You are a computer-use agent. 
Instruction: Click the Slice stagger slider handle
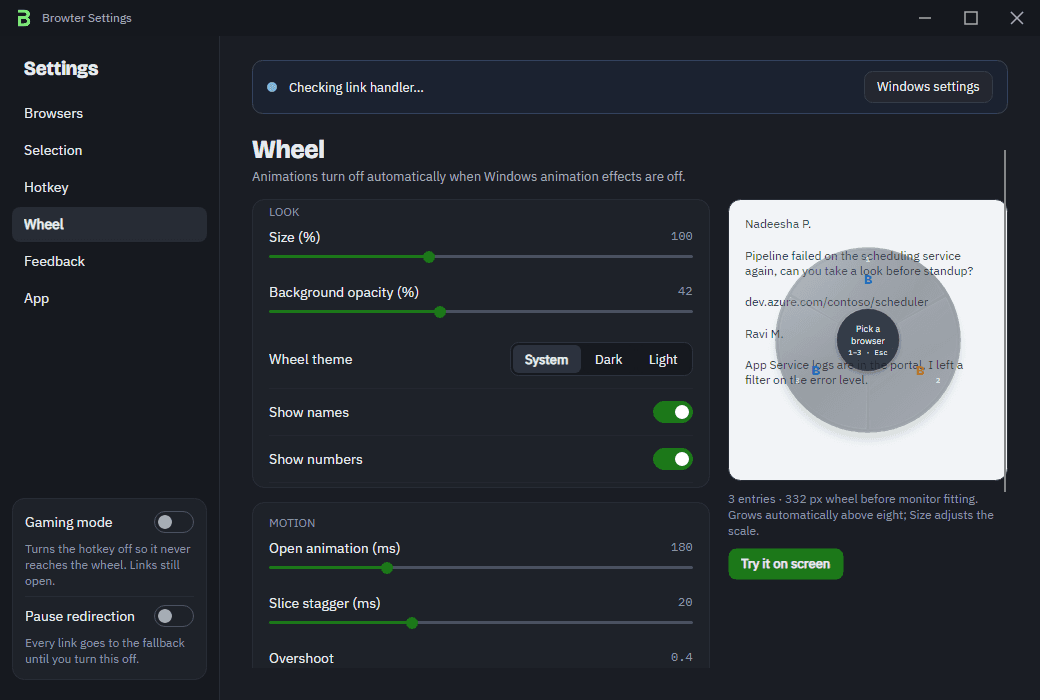(x=412, y=623)
